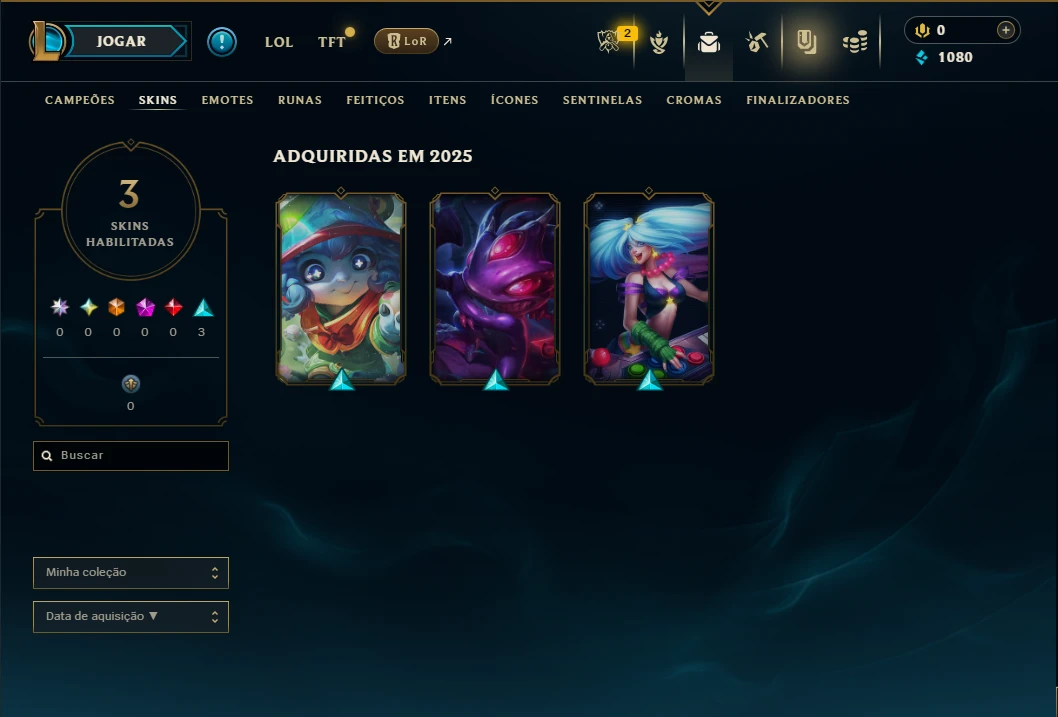Open the Store coins icon
The width and height of the screenshot is (1058, 717).
coord(855,42)
